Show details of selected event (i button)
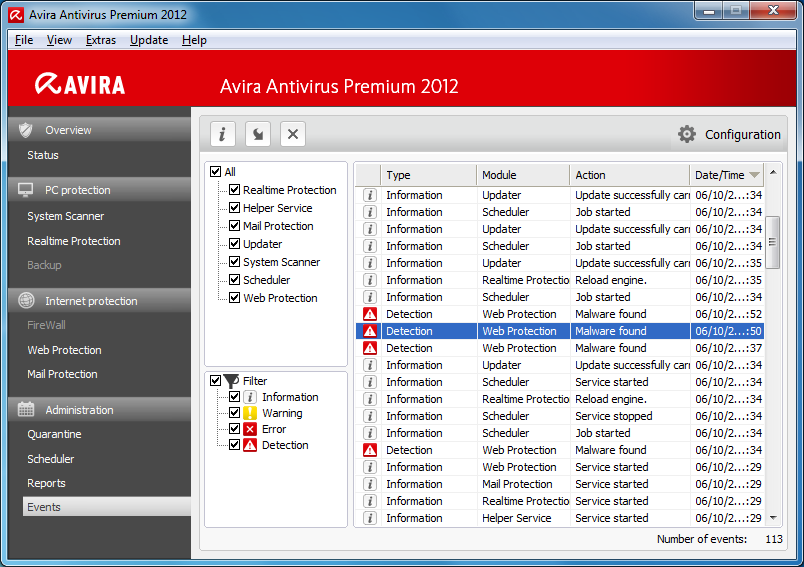Viewport: 804px width, 567px height. [223, 134]
